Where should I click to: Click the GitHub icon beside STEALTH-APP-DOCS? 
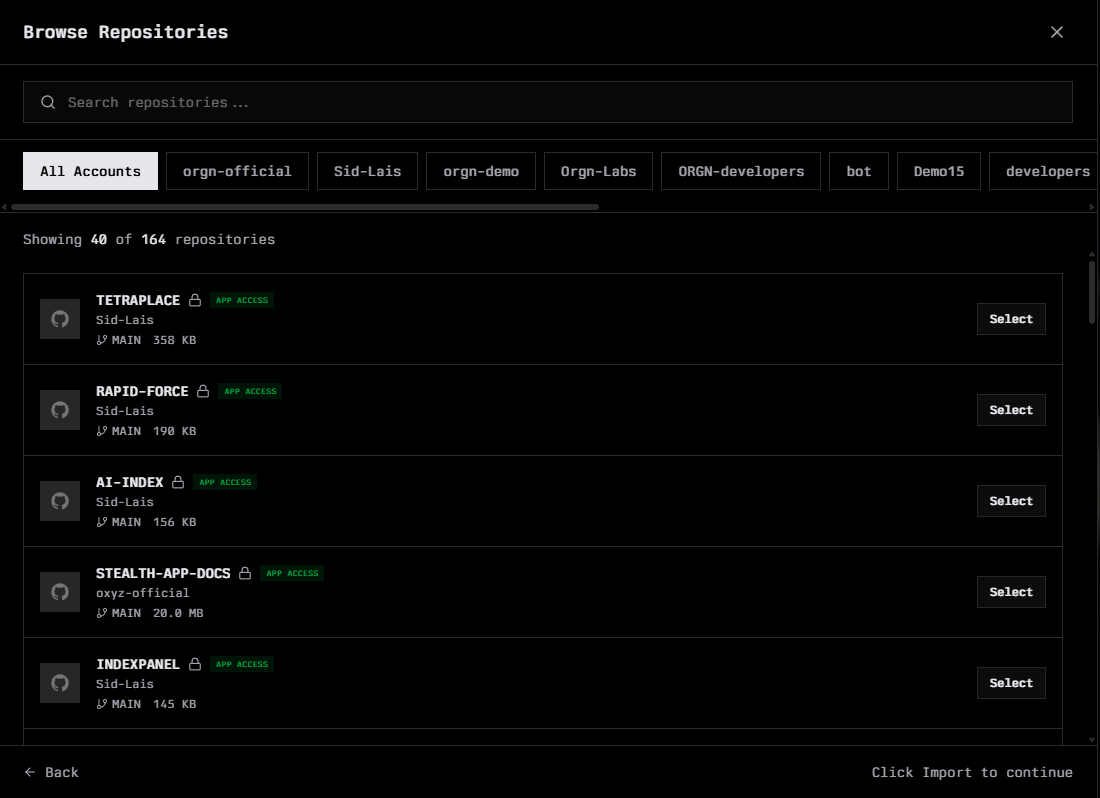(x=59, y=592)
